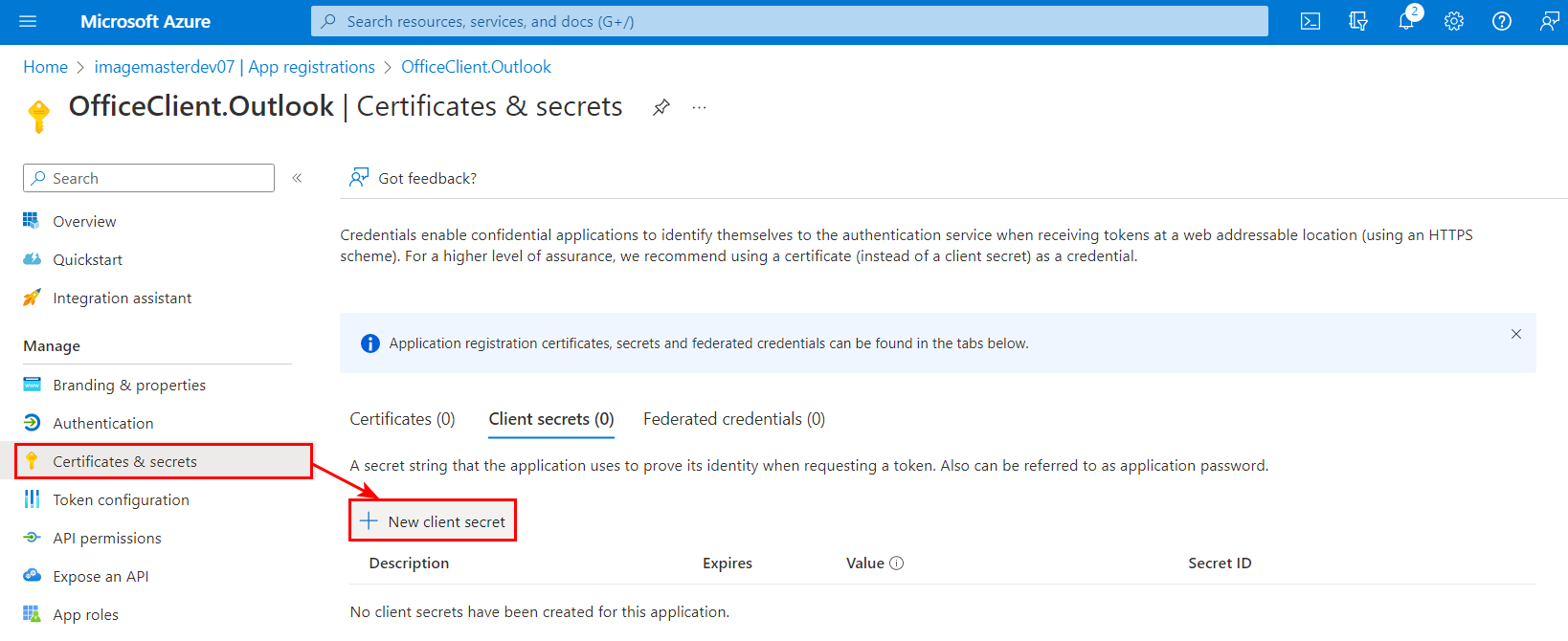Click Got feedback? link
Viewport: 1568px width, 641px height.
click(x=427, y=178)
